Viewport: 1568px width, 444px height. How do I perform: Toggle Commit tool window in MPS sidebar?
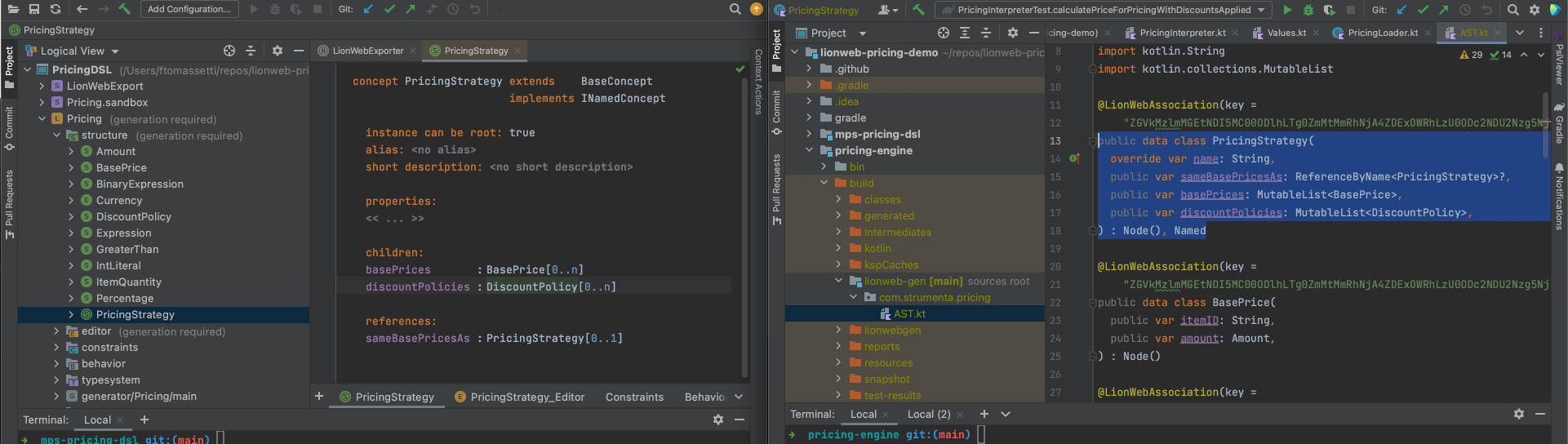(9, 128)
